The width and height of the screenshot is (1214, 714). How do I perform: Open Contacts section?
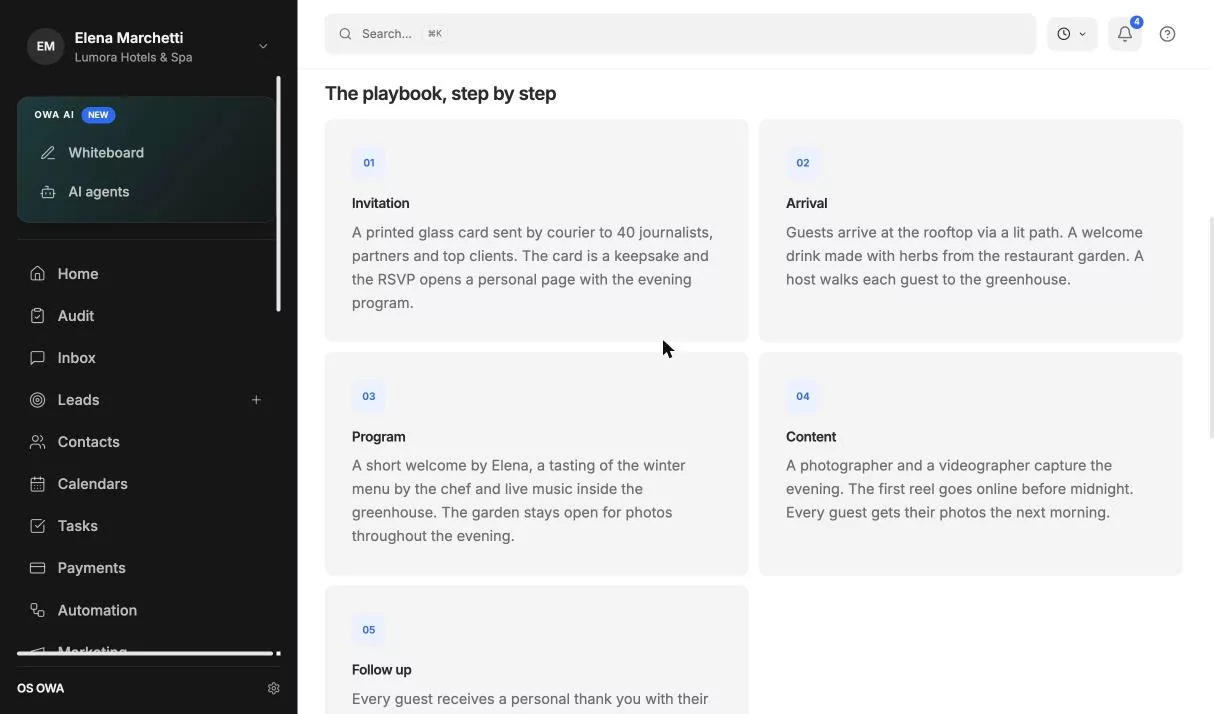pos(89,442)
